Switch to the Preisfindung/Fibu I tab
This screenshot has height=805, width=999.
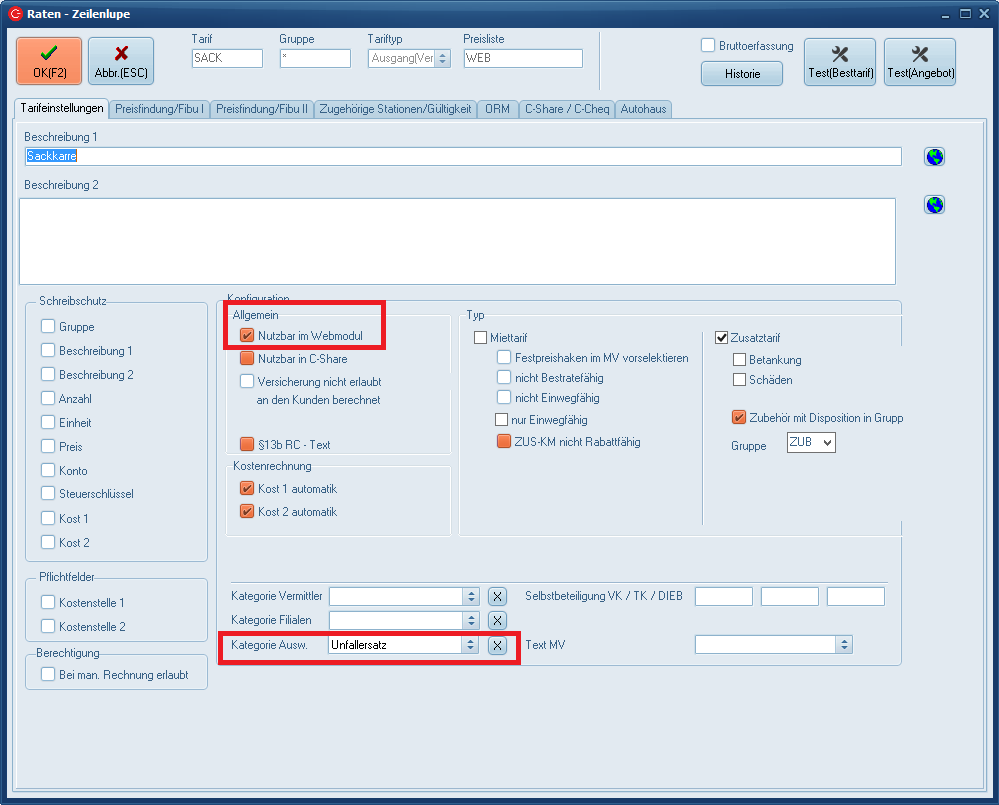(160, 109)
